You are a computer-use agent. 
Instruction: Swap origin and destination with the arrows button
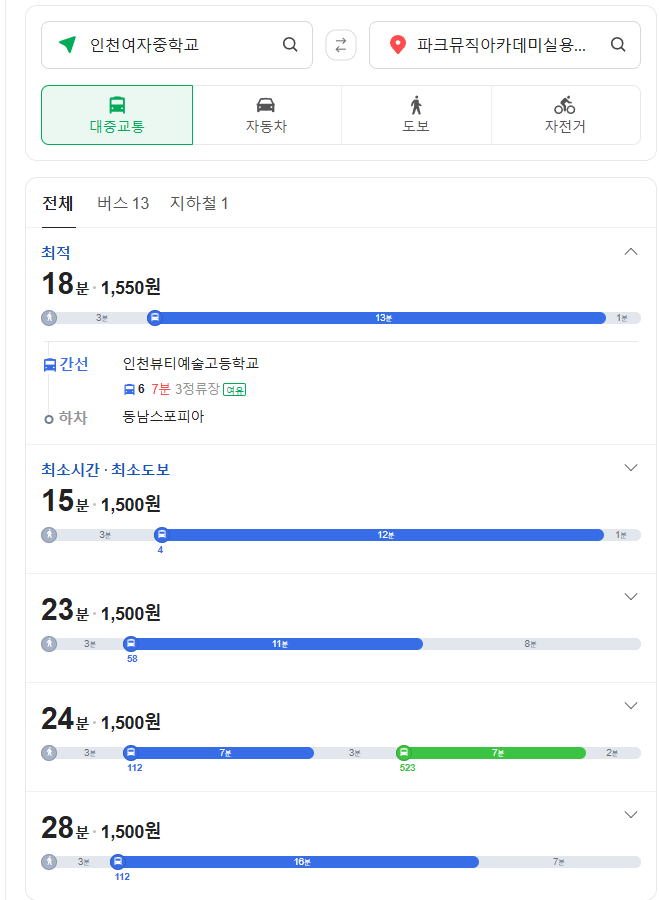(341, 45)
